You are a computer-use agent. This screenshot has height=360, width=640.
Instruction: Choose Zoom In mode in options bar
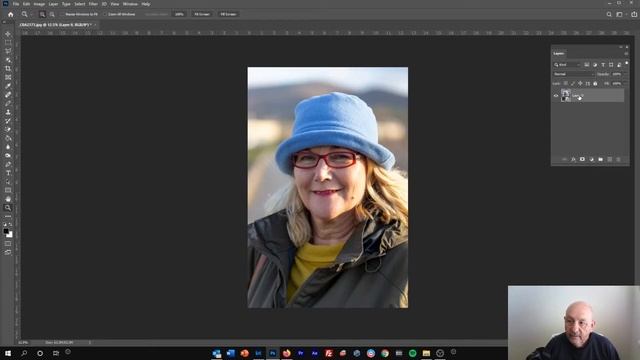[42, 14]
